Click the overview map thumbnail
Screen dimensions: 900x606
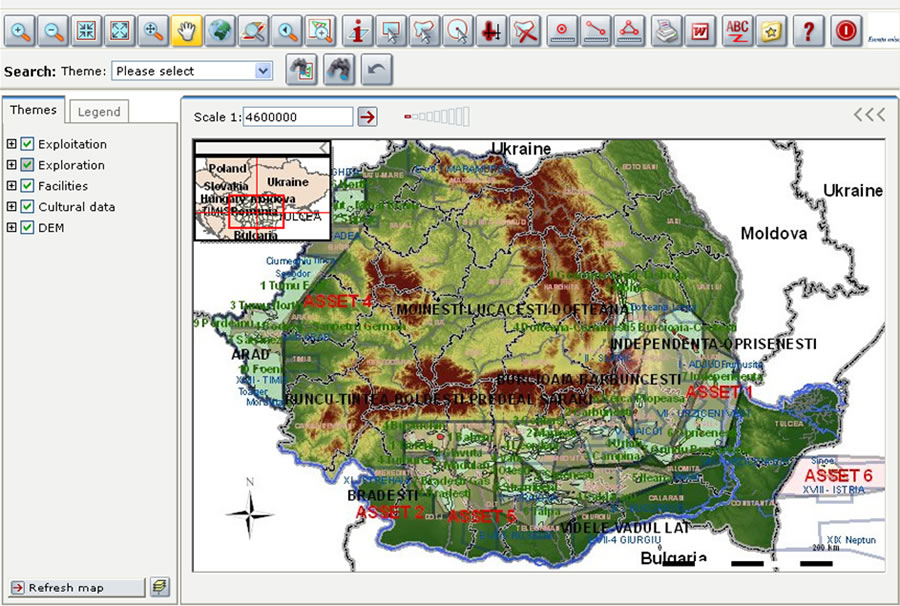[262, 198]
